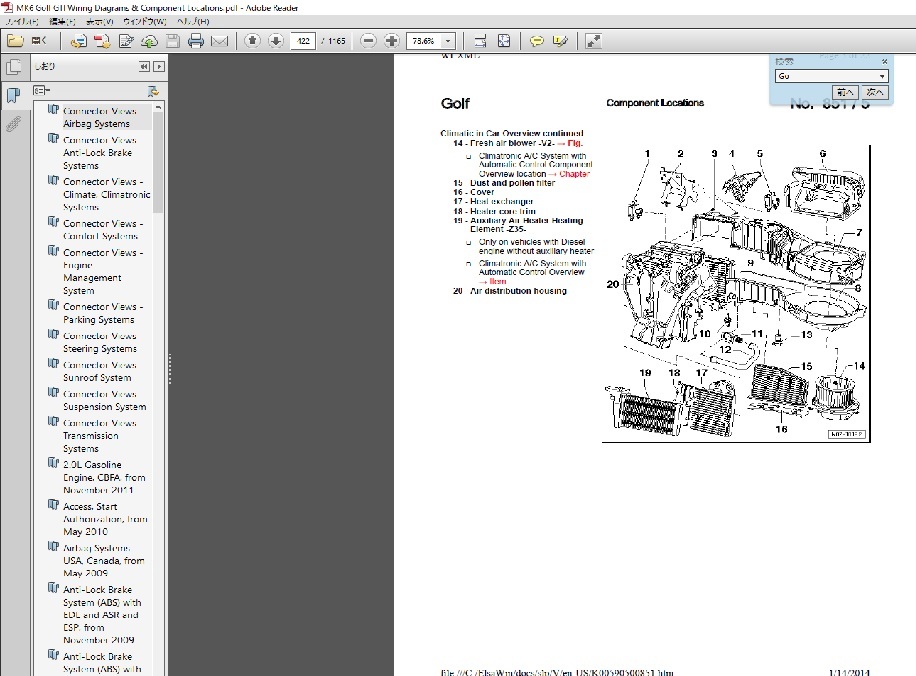This screenshot has height=676, width=916.
Task: Switch to read mode with the arrows icon
Action: (x=593, y=41)
